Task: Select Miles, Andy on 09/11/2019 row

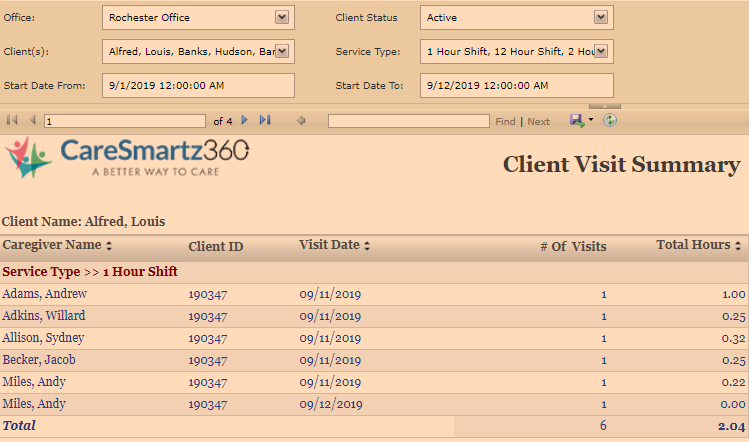Action: [34, 382]
